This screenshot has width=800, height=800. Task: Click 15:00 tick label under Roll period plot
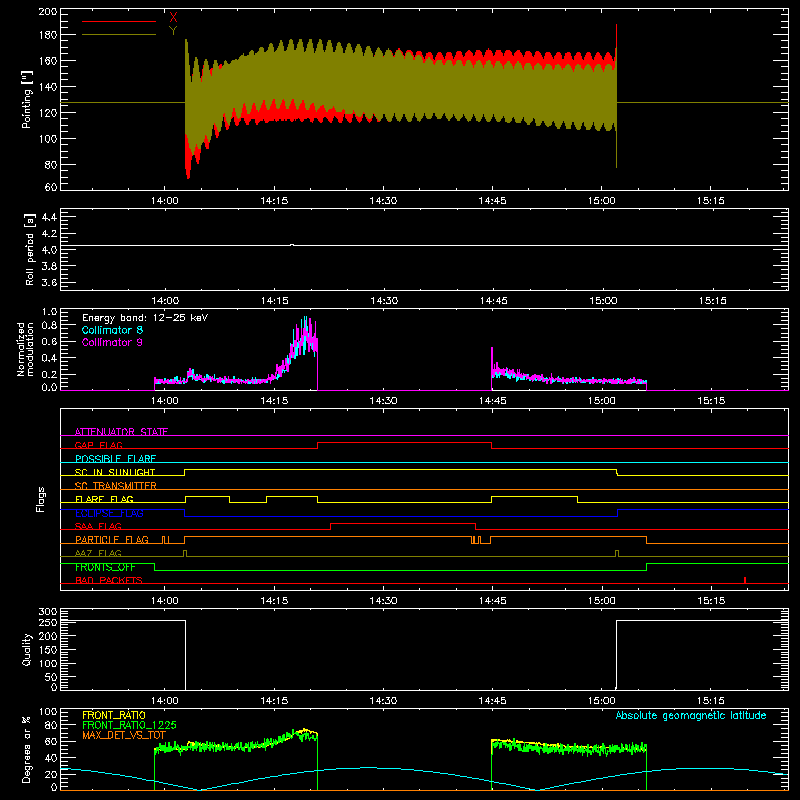coord(602,301)
